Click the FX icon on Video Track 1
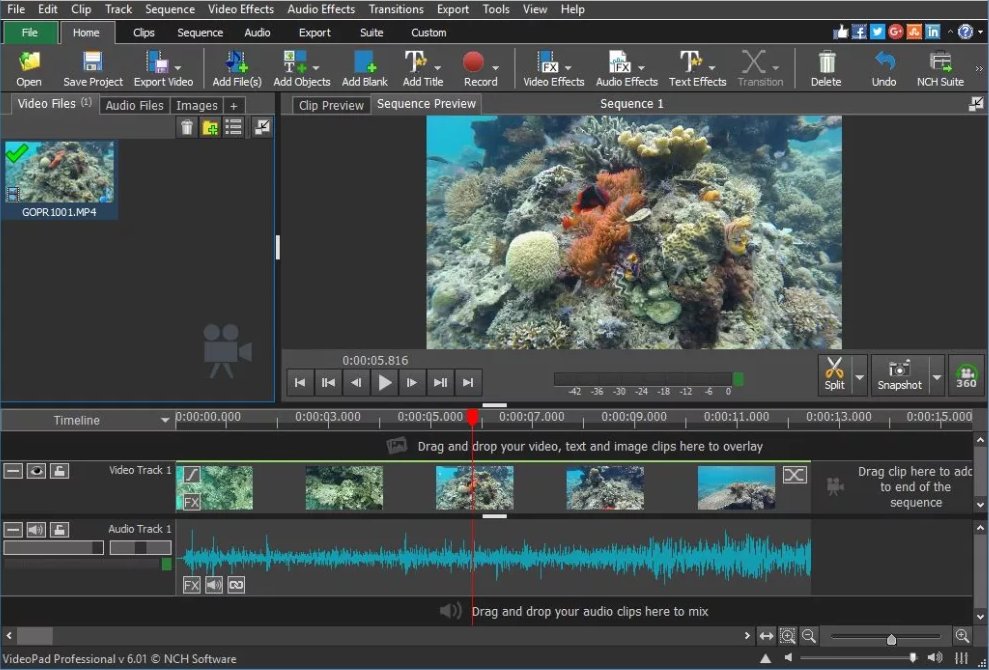The height and width of the screenshot is (670, 989). click(x=191, y=503)
